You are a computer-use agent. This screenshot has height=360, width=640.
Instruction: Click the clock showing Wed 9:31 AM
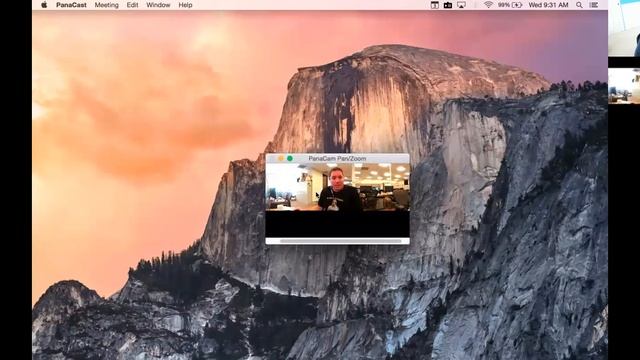(548, 5)
